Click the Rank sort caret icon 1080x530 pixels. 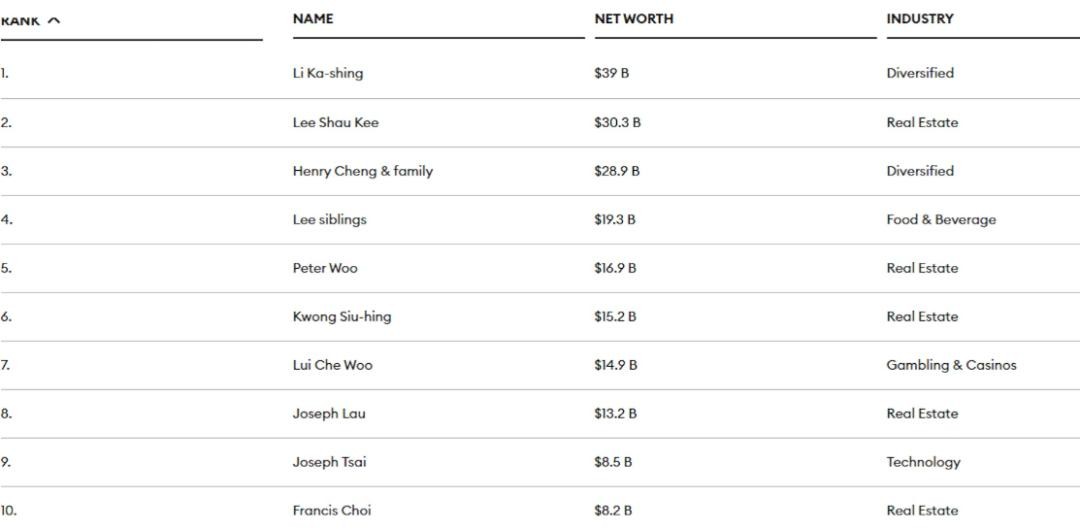54,21
